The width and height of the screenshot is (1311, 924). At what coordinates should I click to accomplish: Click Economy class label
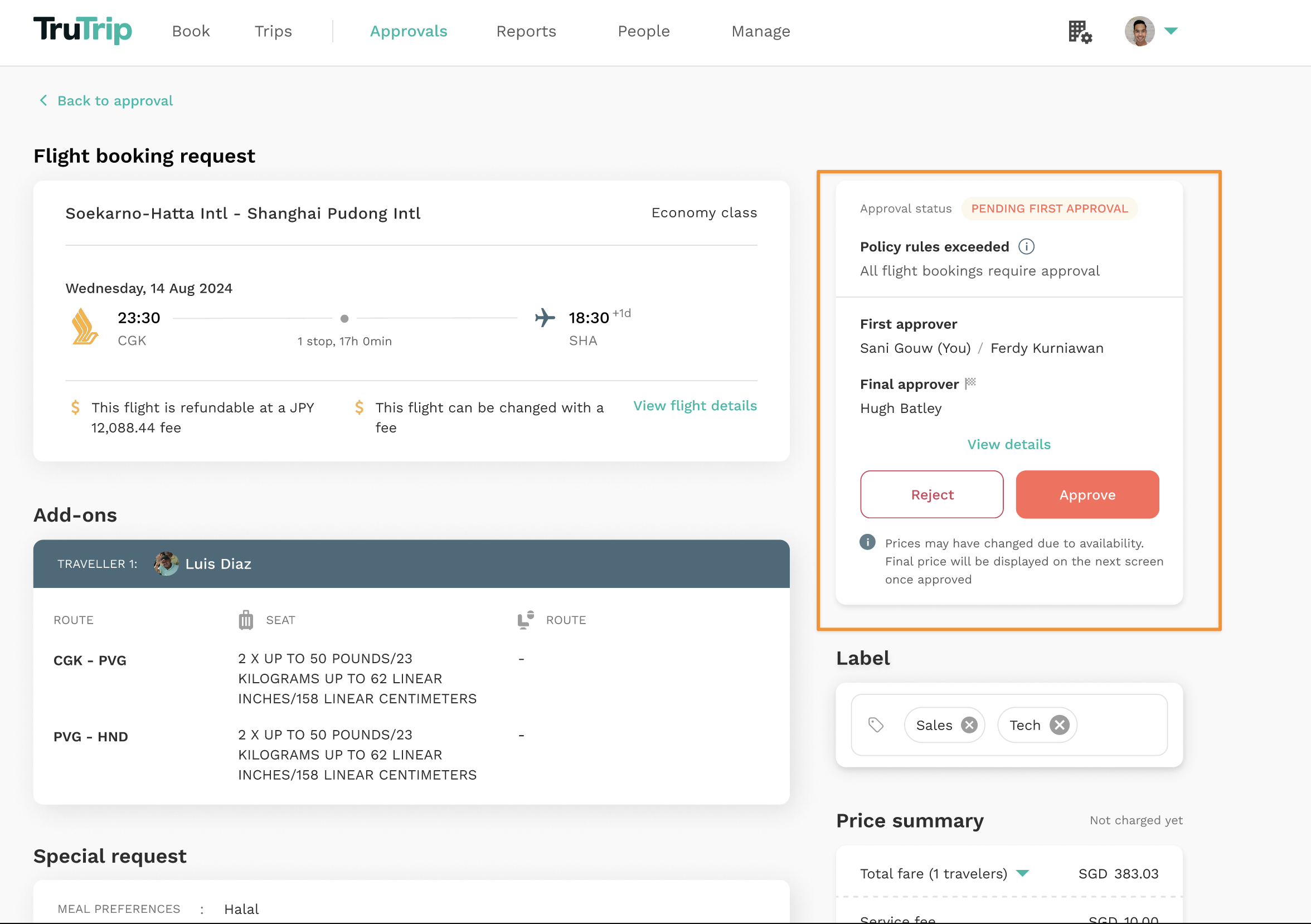[x=704, y=213]
